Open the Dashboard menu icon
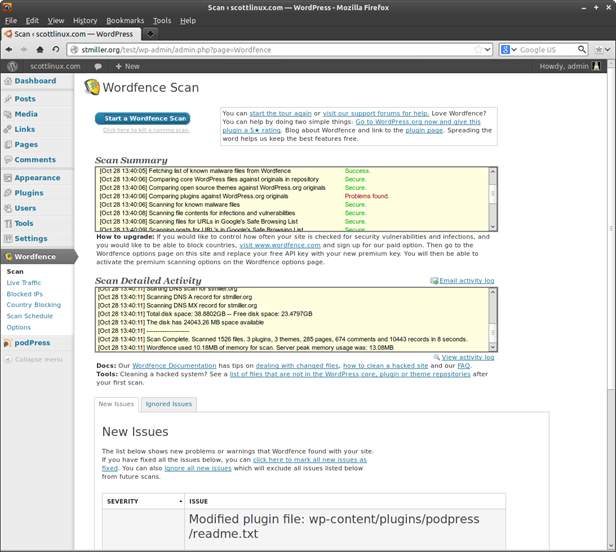 (8, 81)
